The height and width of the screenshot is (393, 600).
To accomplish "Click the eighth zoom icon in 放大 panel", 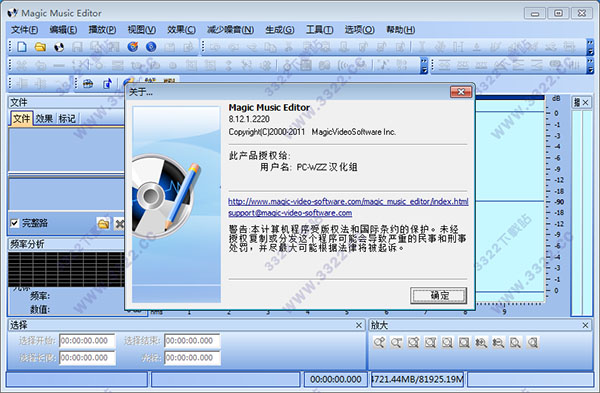I will coord(498,342).
